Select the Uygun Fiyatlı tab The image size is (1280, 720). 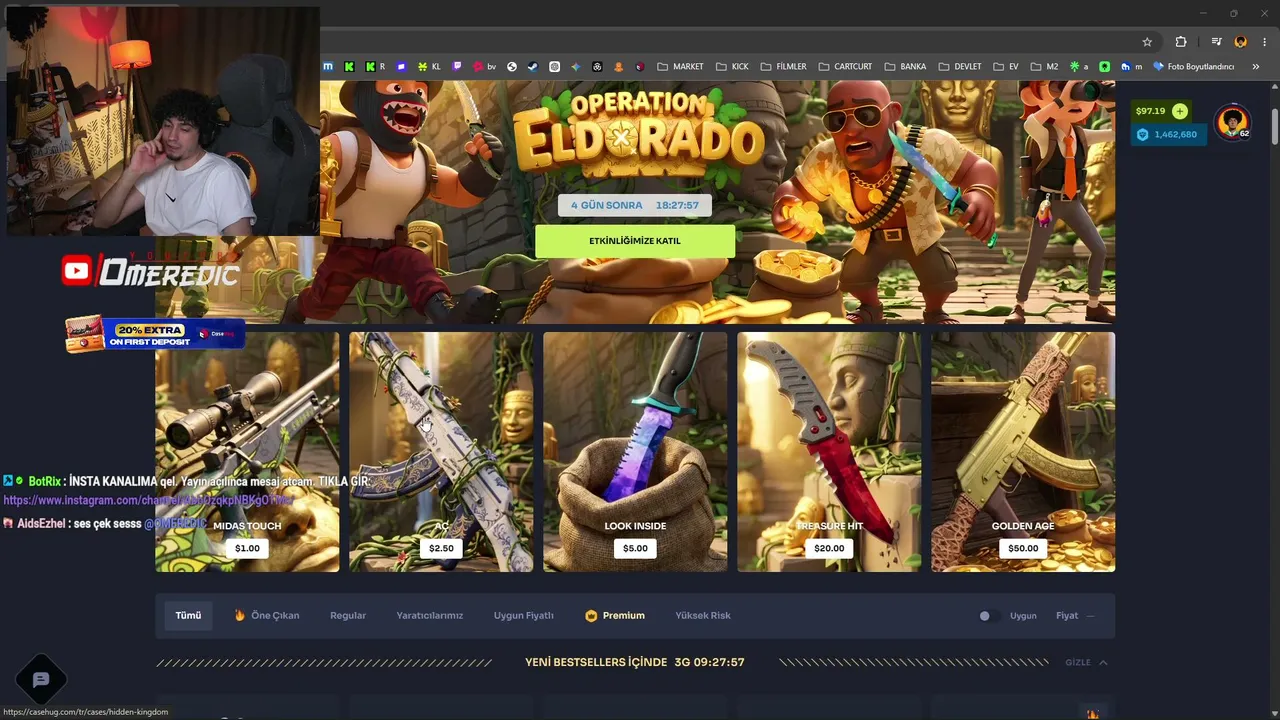click(523, 616)
